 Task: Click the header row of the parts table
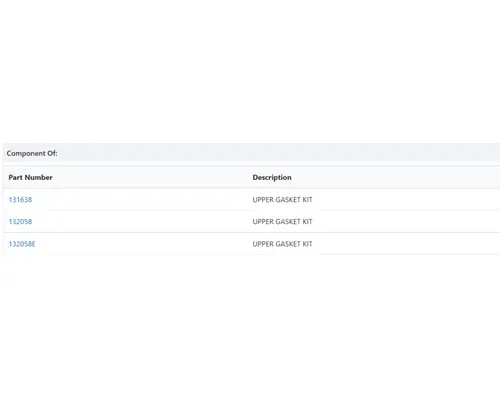252,177
